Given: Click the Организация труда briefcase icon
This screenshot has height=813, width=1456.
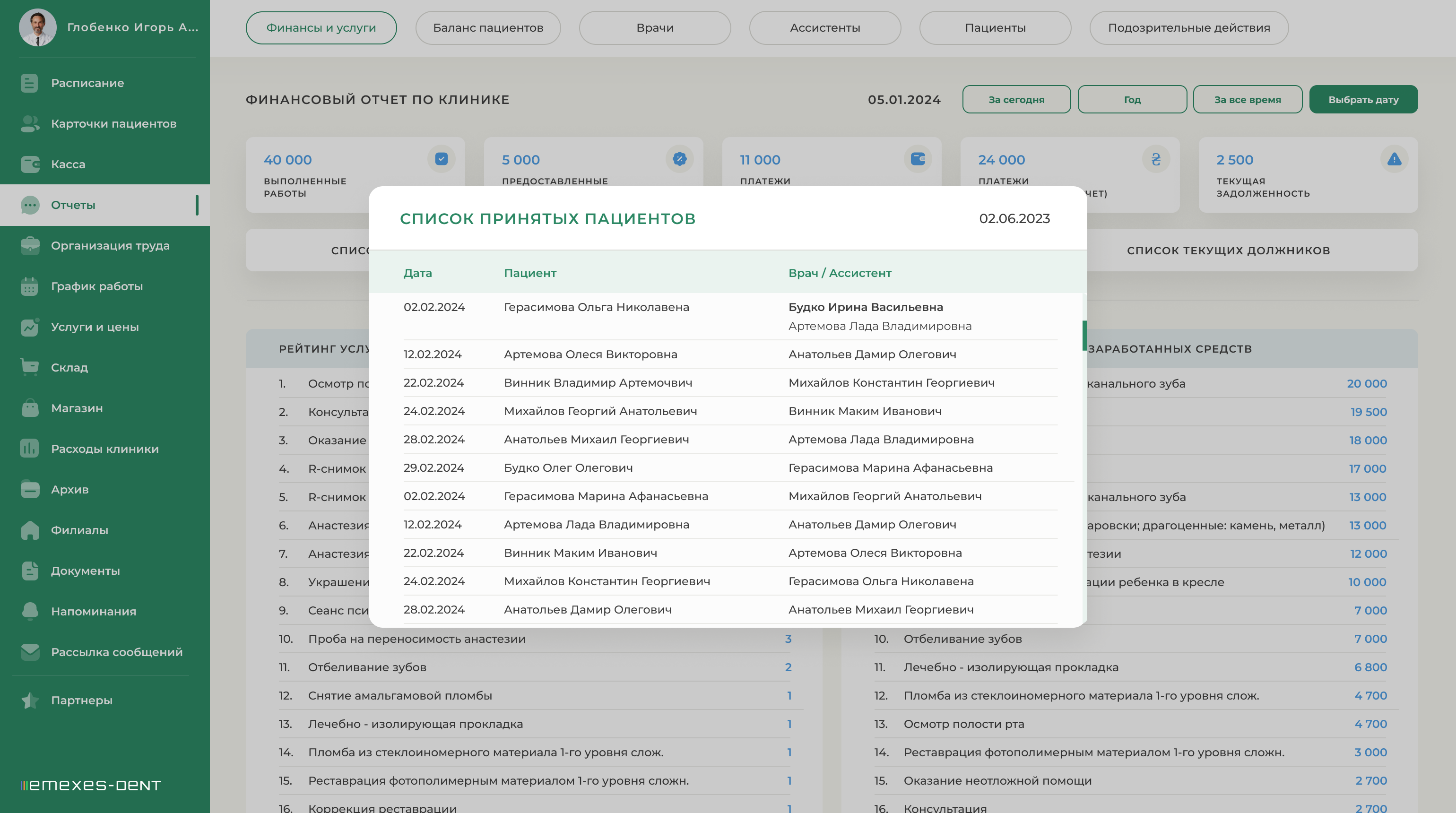Looking at the screenshot, I should (x=29, y=246).
